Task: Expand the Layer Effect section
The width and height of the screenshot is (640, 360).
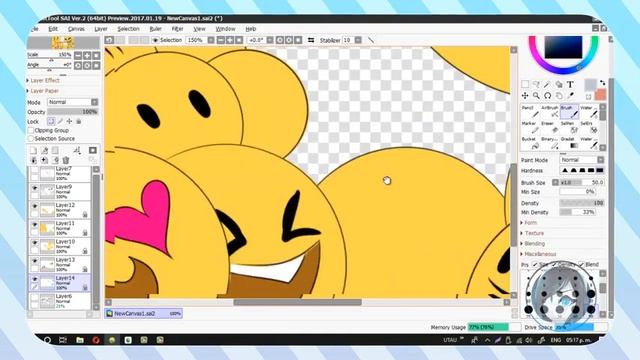Action: click(x=44, y=80)
